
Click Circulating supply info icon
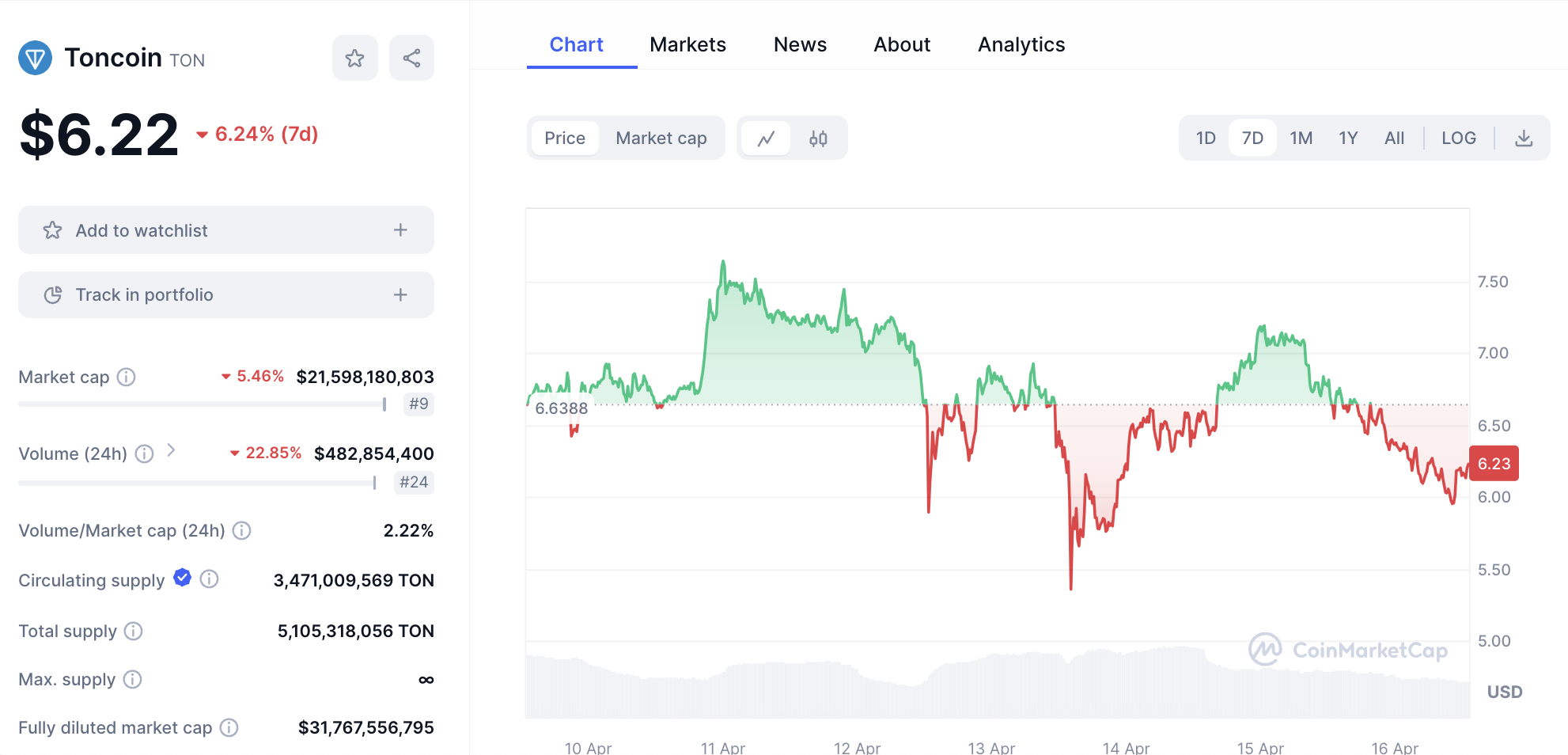[210, 579]
